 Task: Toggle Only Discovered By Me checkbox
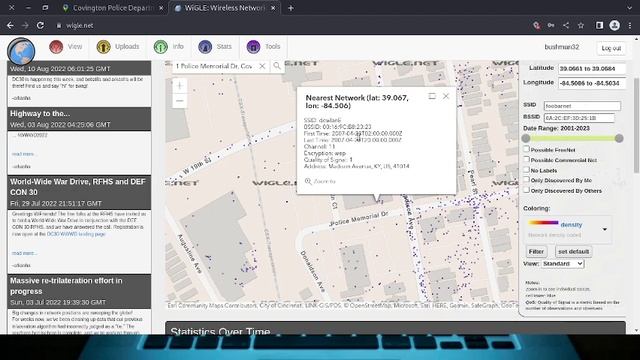pyautogui.click(x=527, y=180)
